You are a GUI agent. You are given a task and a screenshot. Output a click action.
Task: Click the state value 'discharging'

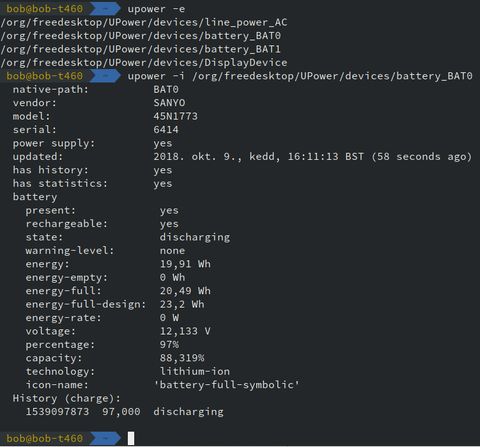[195, 237]
